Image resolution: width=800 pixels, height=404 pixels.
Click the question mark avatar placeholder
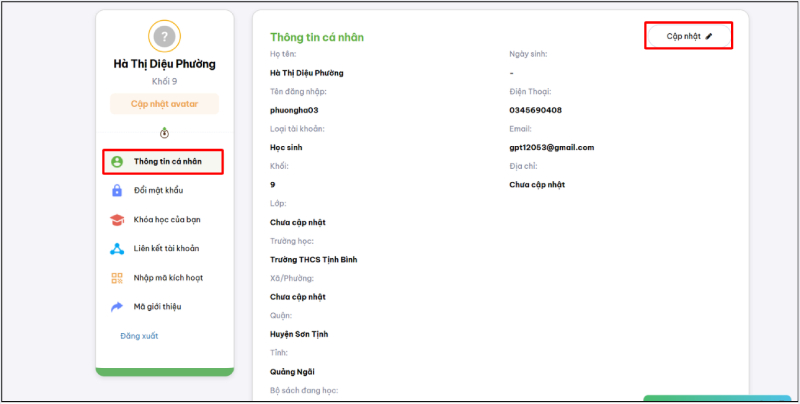(x=164, y=36)
